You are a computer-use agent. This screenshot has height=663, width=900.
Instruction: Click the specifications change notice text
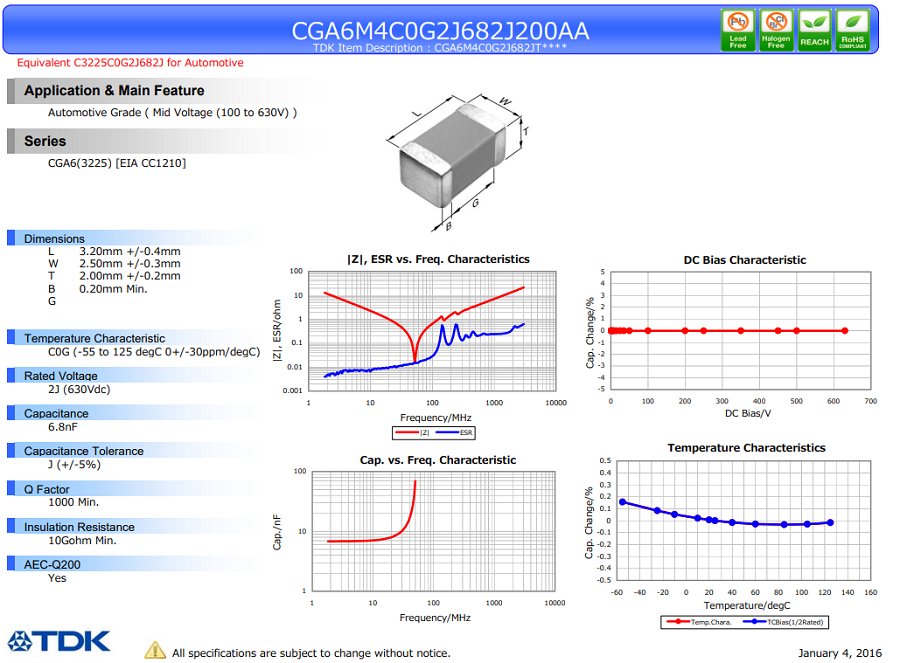point(311,653)
